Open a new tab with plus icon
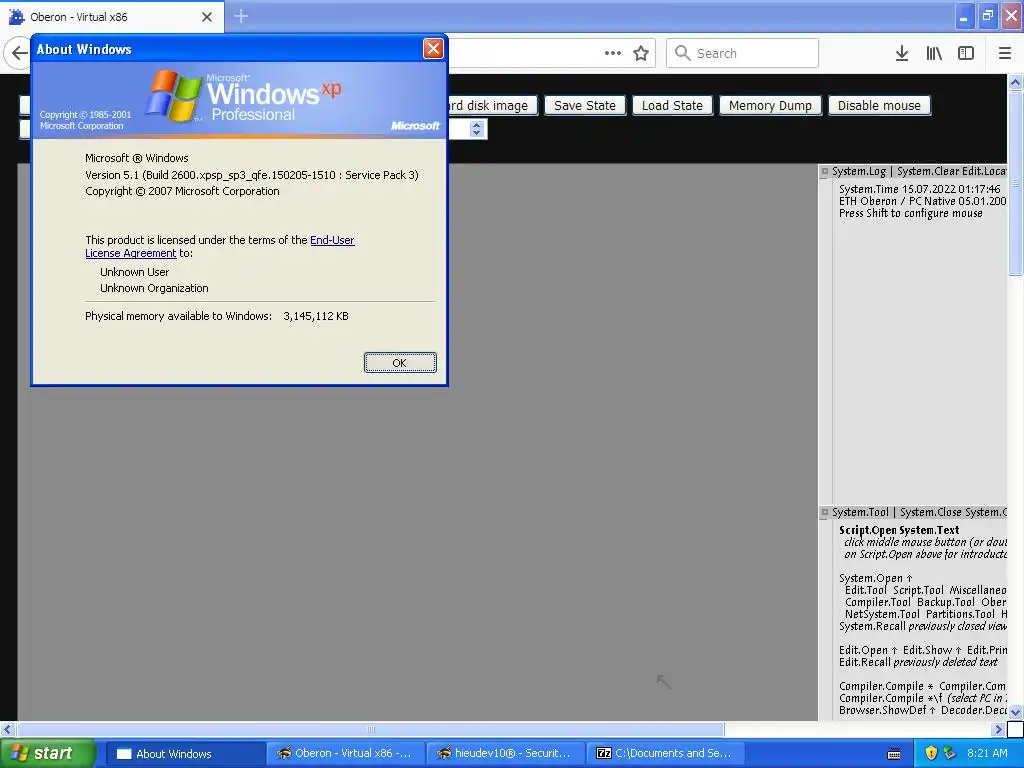The width and height of the screenshot is (1024, 768). [x=241, y=16]
